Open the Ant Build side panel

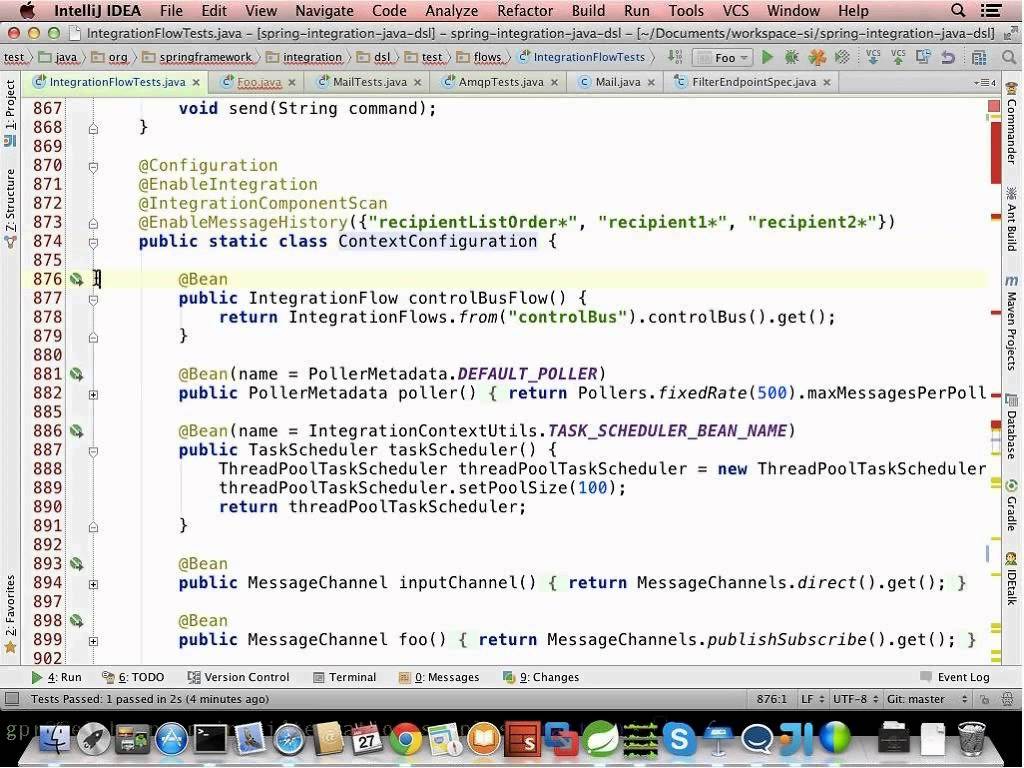coord(1012,219)
